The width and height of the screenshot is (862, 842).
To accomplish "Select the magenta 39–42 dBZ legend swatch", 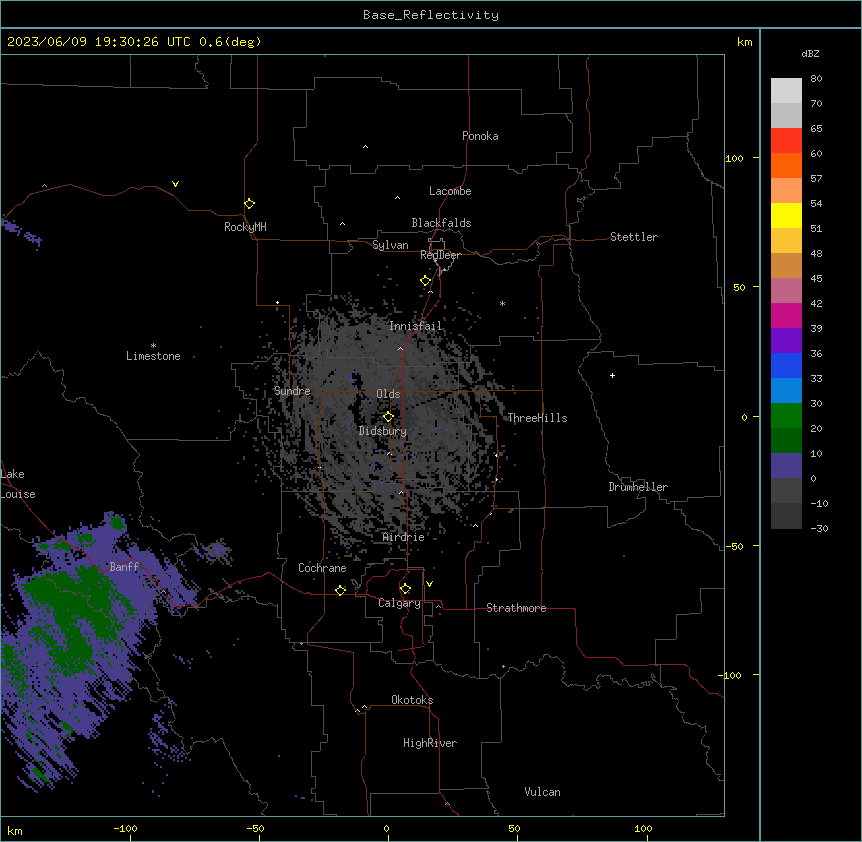I will (x=786, y=315).
